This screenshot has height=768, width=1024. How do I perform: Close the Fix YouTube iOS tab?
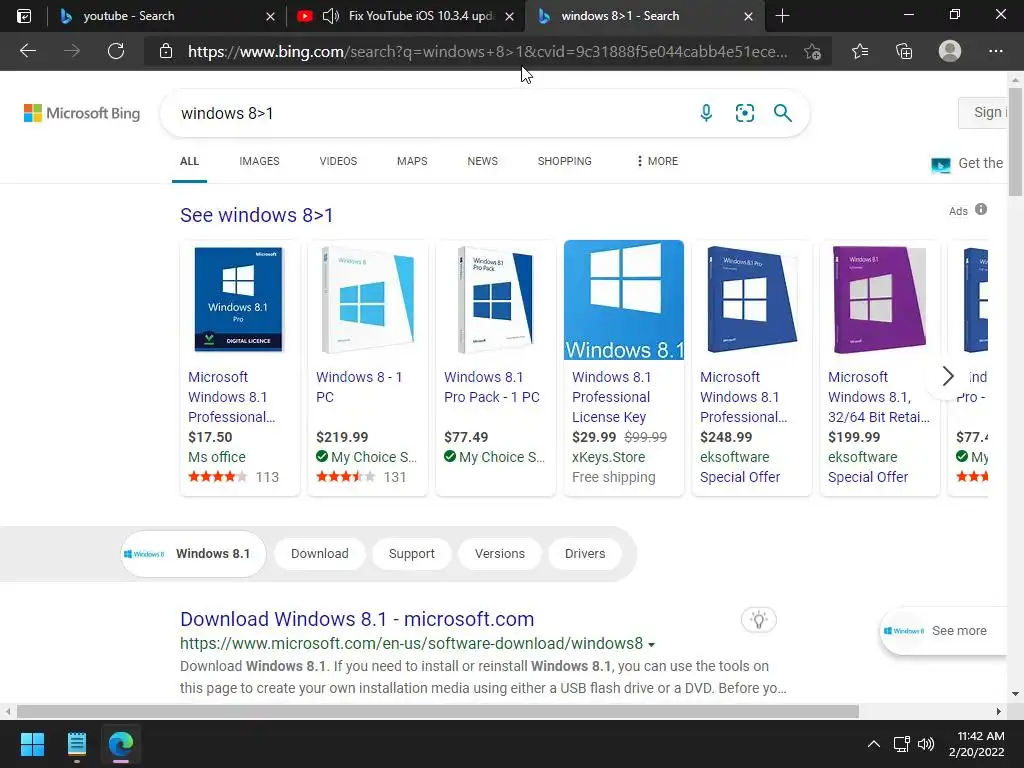click(x=509, y=16)
